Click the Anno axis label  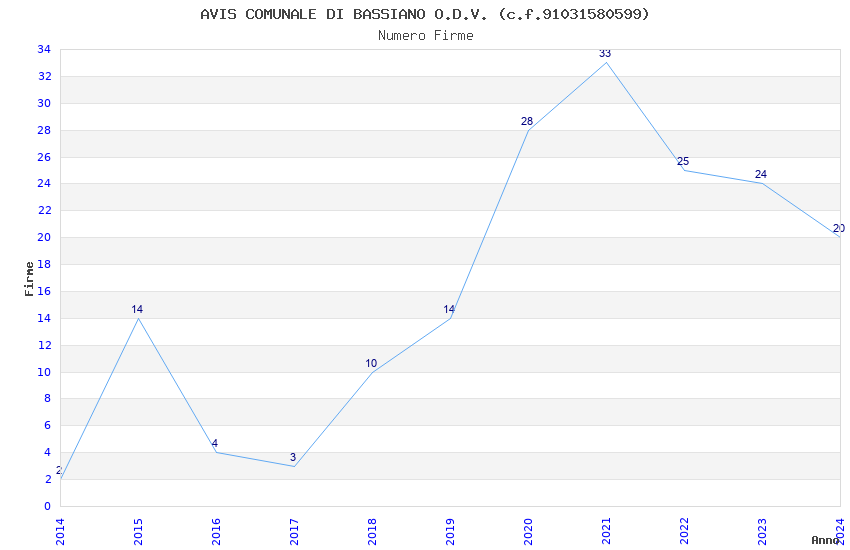pyautogui.click(x=825, y=540)
